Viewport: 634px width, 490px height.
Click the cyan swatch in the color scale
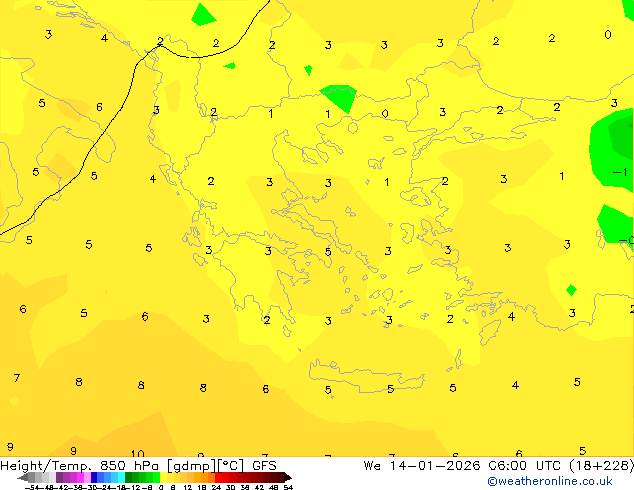tap(121, 477)
